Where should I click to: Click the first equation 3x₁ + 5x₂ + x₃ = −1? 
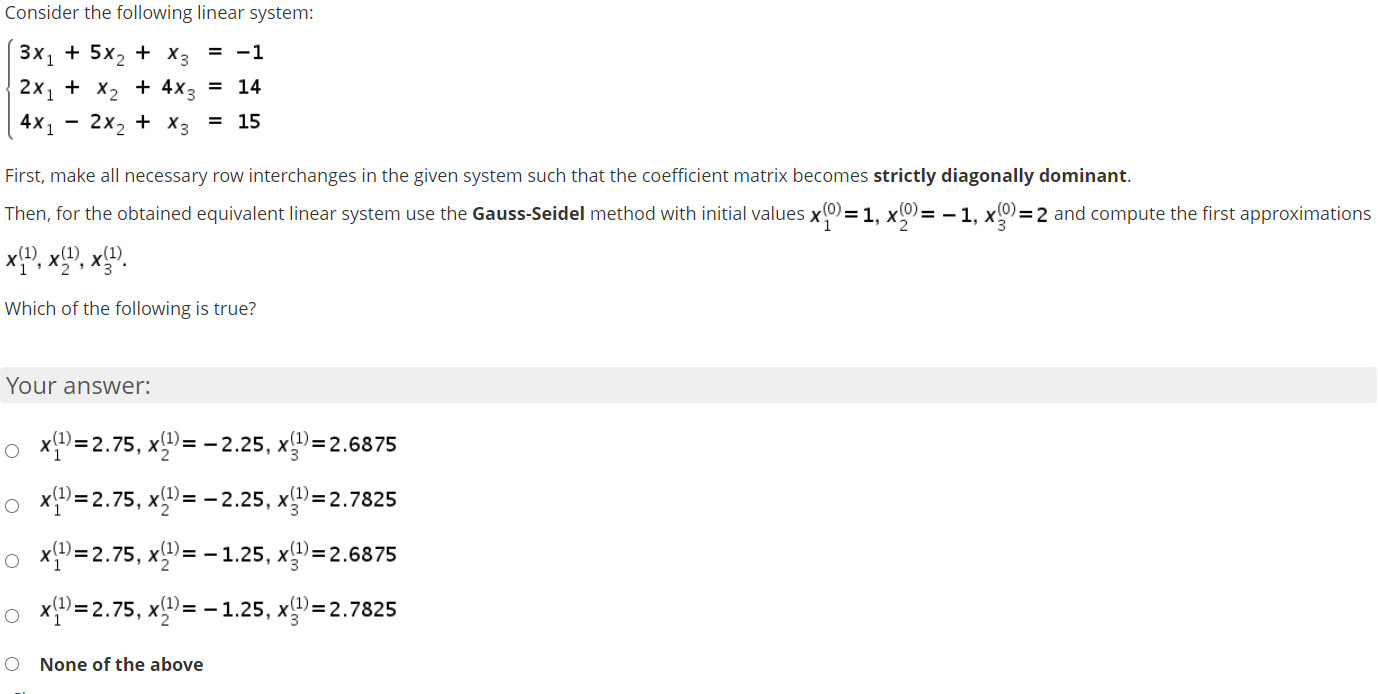(x=140, y=52)
